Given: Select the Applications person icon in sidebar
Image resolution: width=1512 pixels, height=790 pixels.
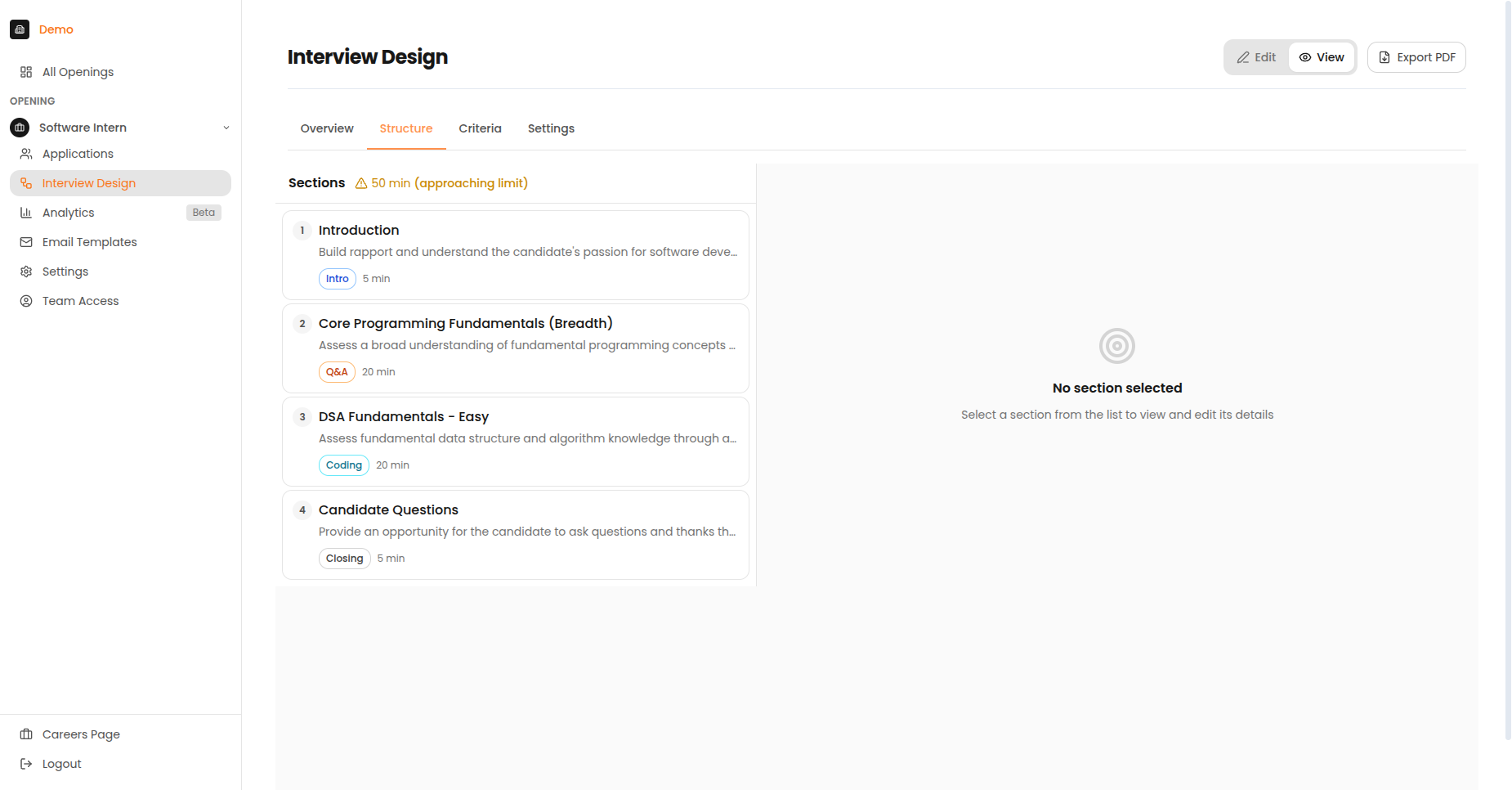Looking at the screenshot, I should [27, 154].
